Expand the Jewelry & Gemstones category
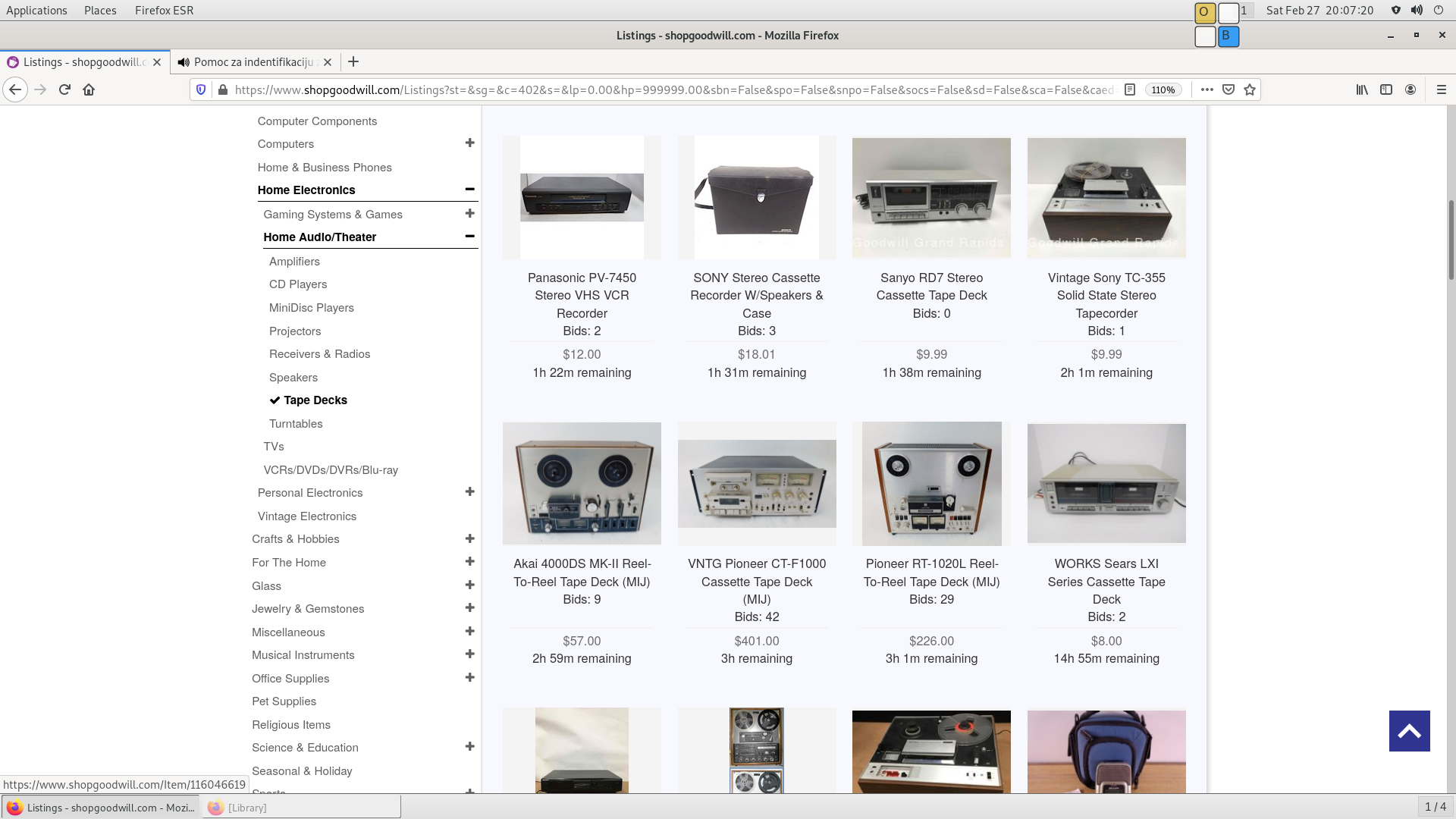Image resolution: width=1456 pixels, height=819 pixels. pyautogui.click(x=469, y=608)
